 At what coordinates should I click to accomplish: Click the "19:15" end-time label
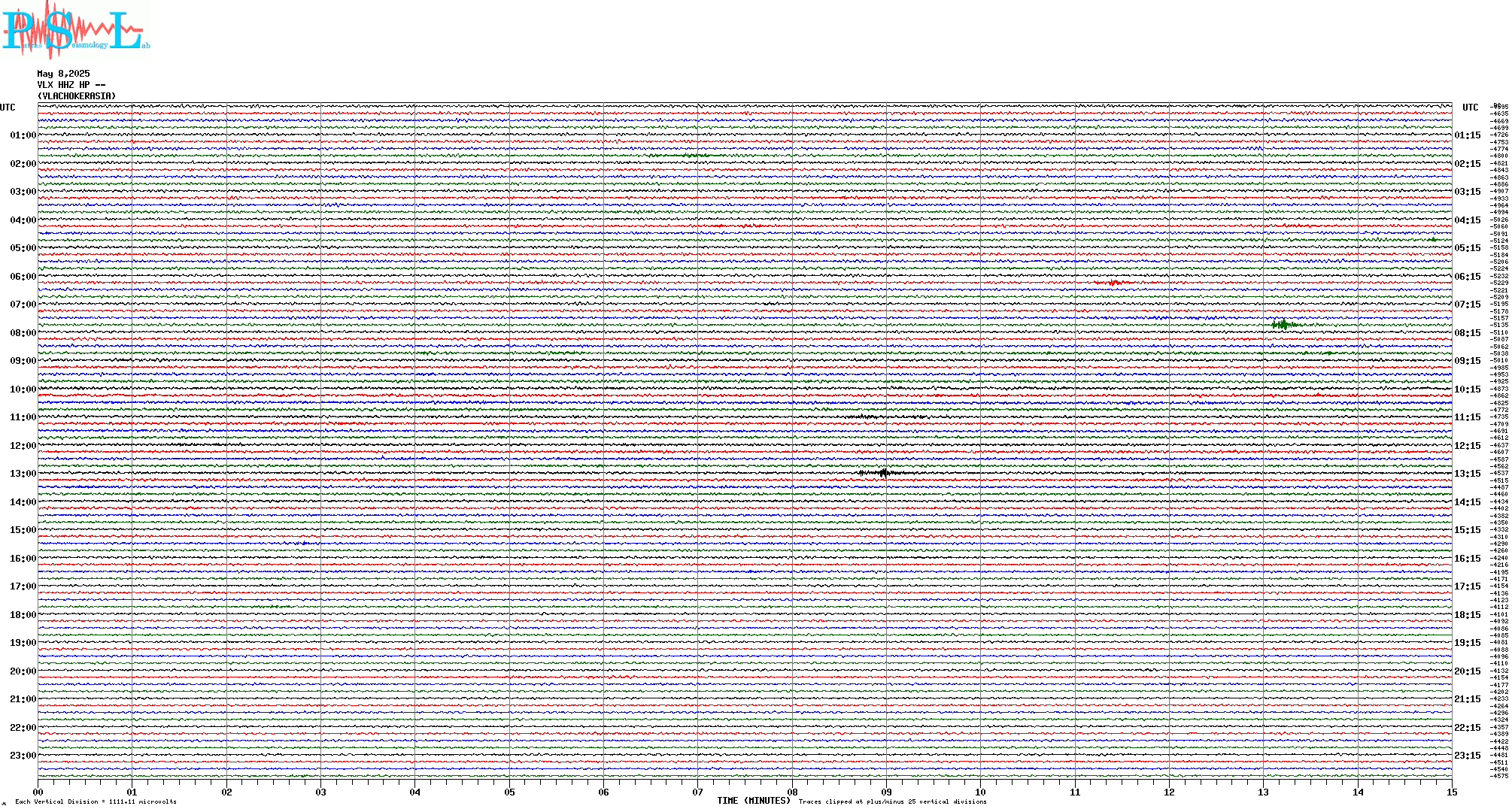click(x=1468, y=643)
